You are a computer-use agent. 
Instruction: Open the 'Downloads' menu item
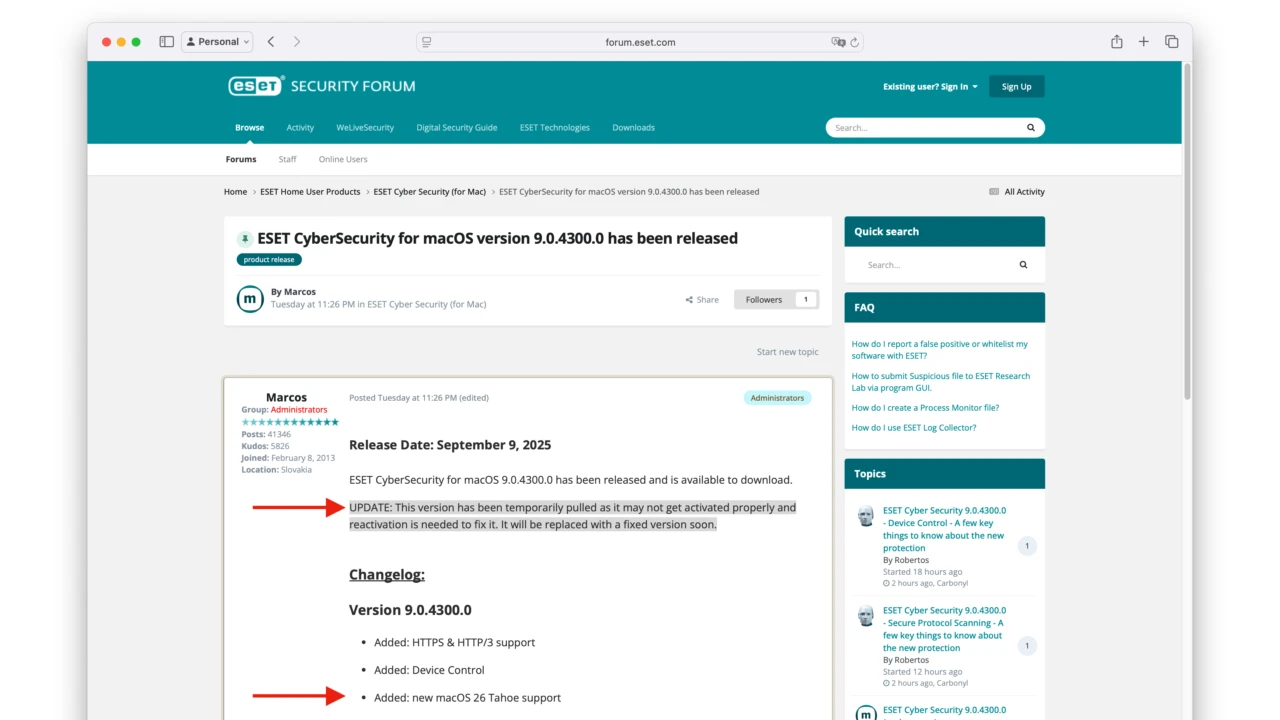point(633,127)
